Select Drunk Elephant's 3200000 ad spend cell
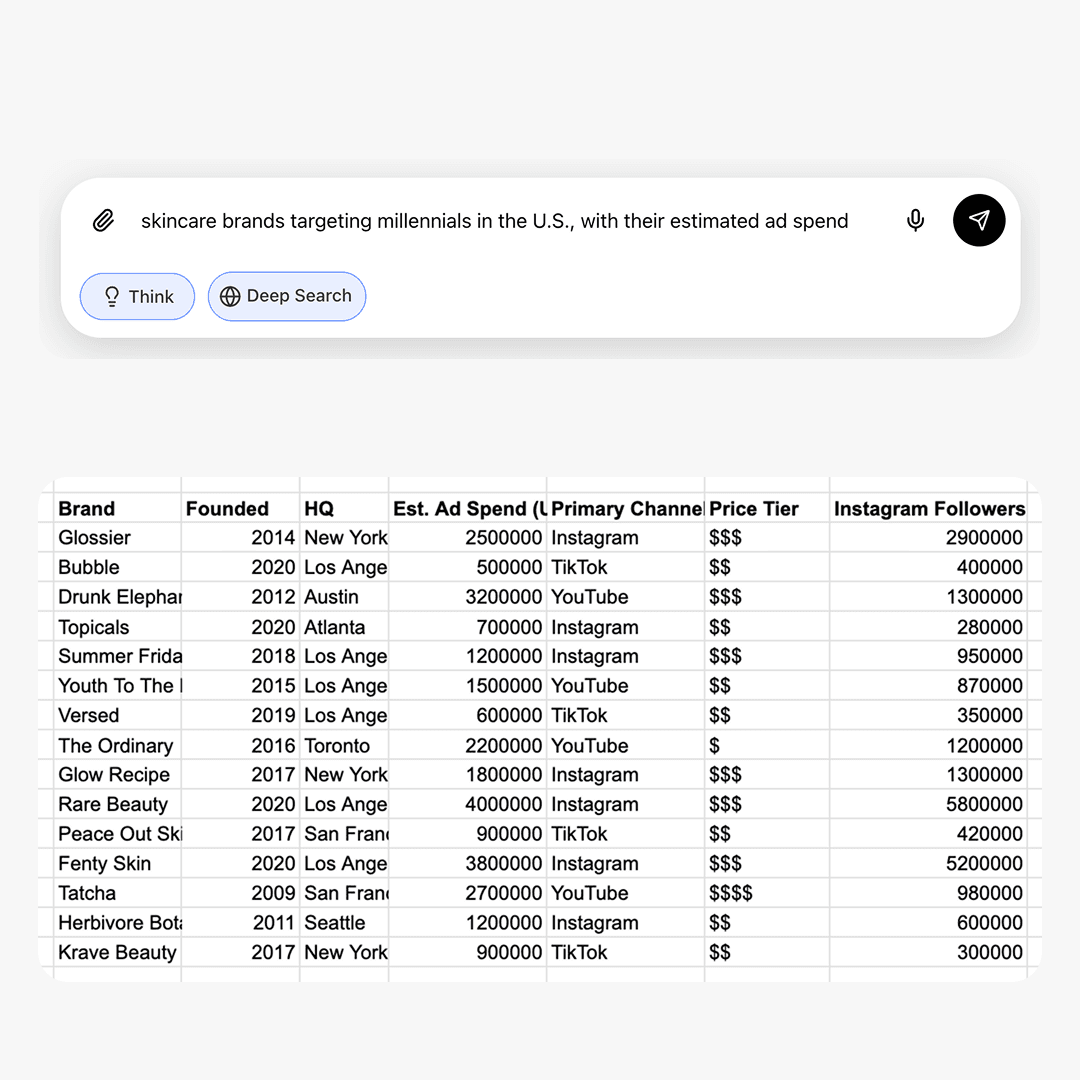1080x1080 pixels. coord(468,597)
